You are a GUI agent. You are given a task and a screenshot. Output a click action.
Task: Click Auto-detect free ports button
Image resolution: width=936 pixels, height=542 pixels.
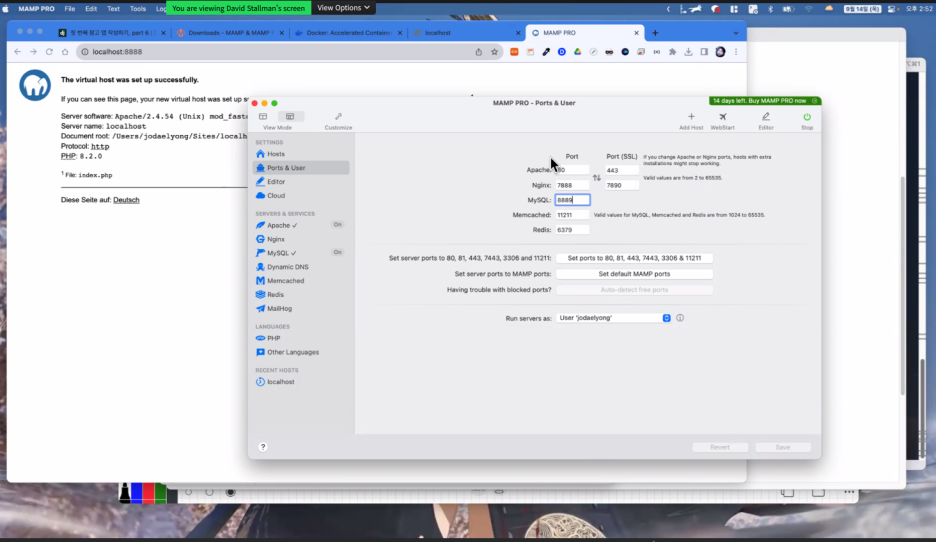coord(634,290)
